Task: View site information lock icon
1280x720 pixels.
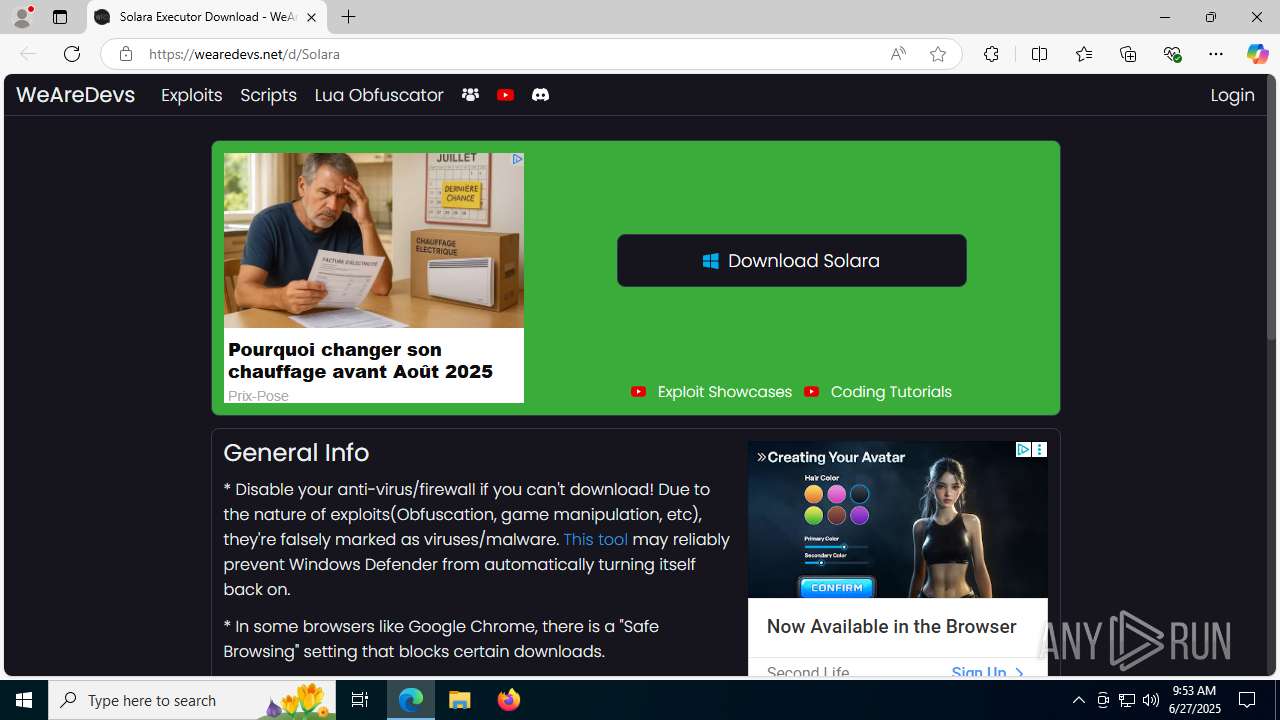Action: [x=125, y=54]
